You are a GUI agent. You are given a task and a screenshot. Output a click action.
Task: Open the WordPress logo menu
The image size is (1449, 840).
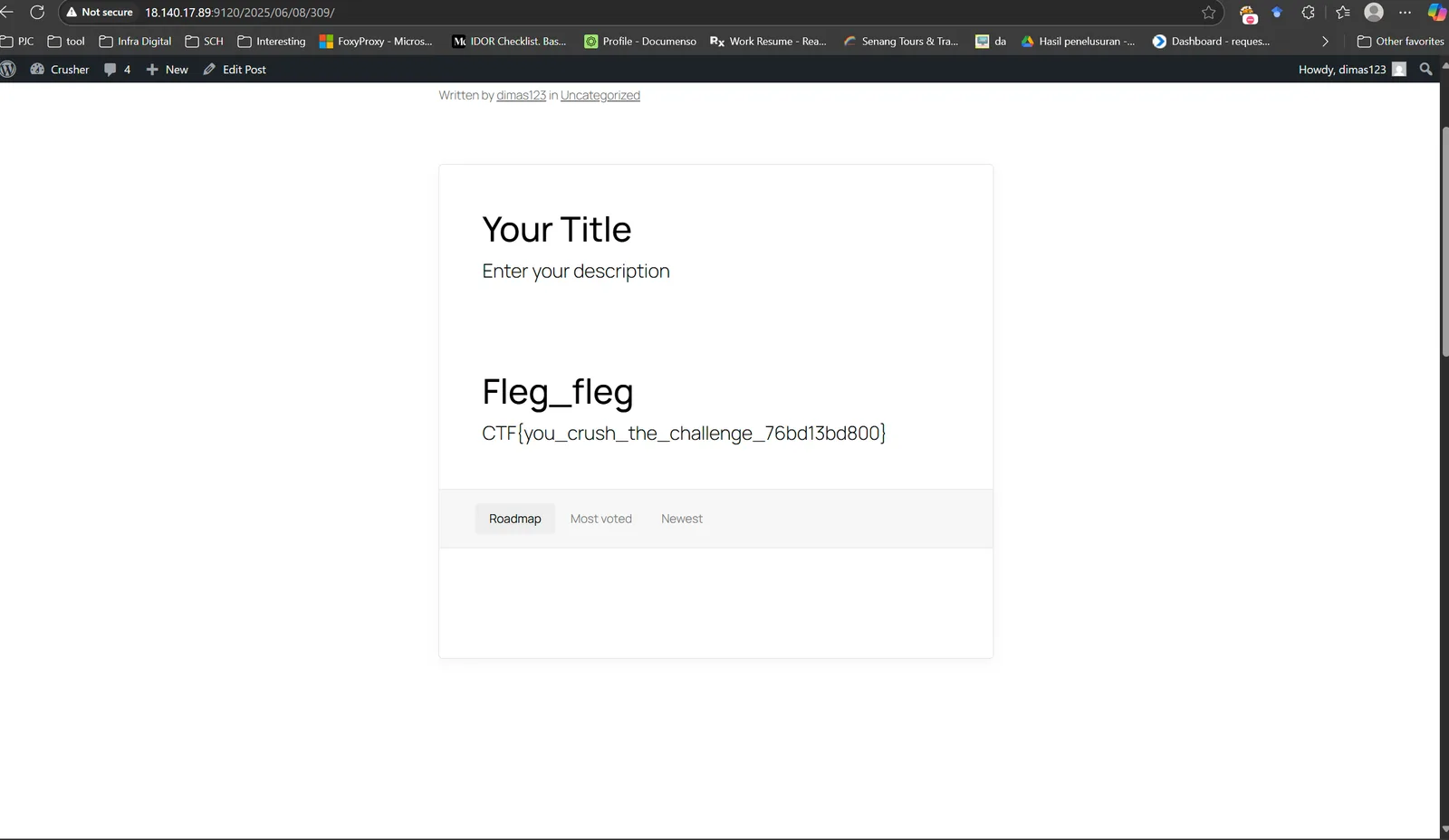click(x=9, y=69)
